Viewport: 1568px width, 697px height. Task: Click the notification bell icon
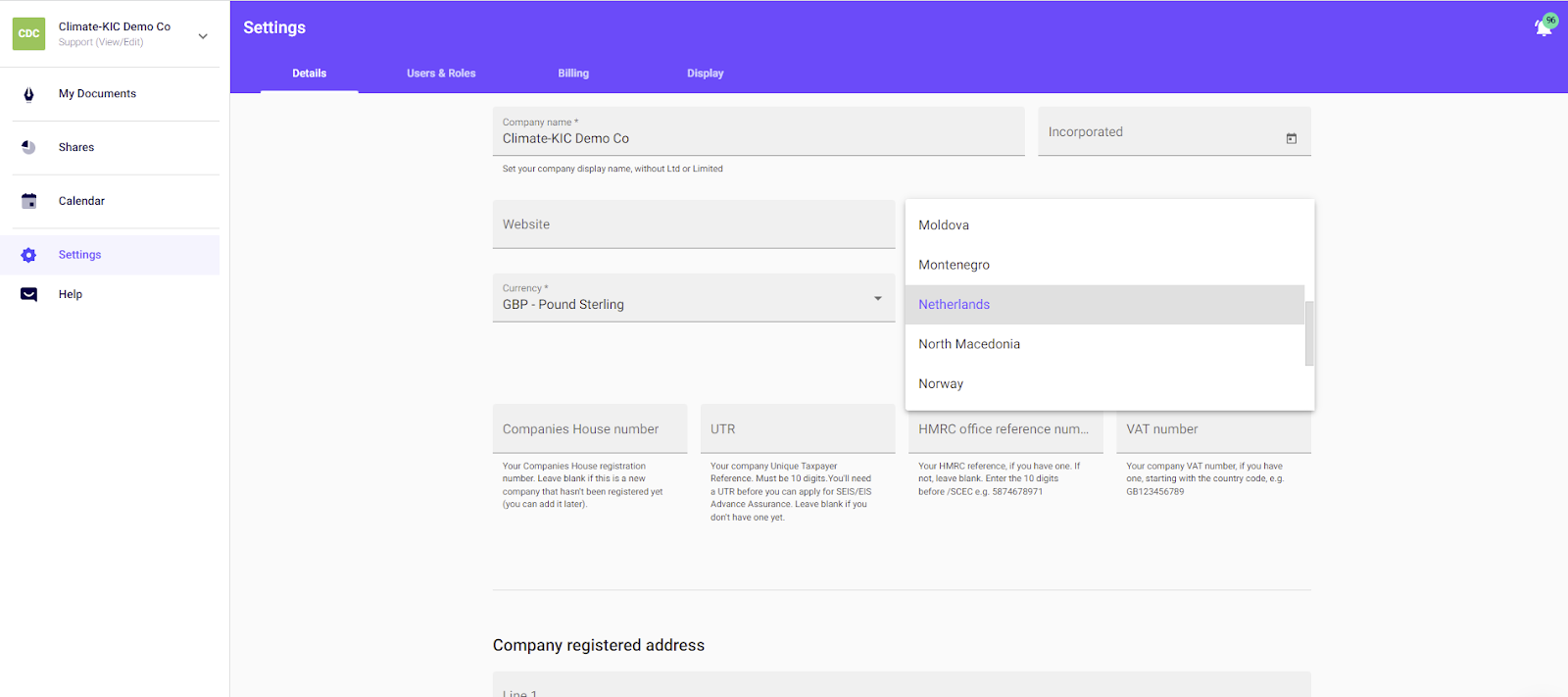[1543, 27]
